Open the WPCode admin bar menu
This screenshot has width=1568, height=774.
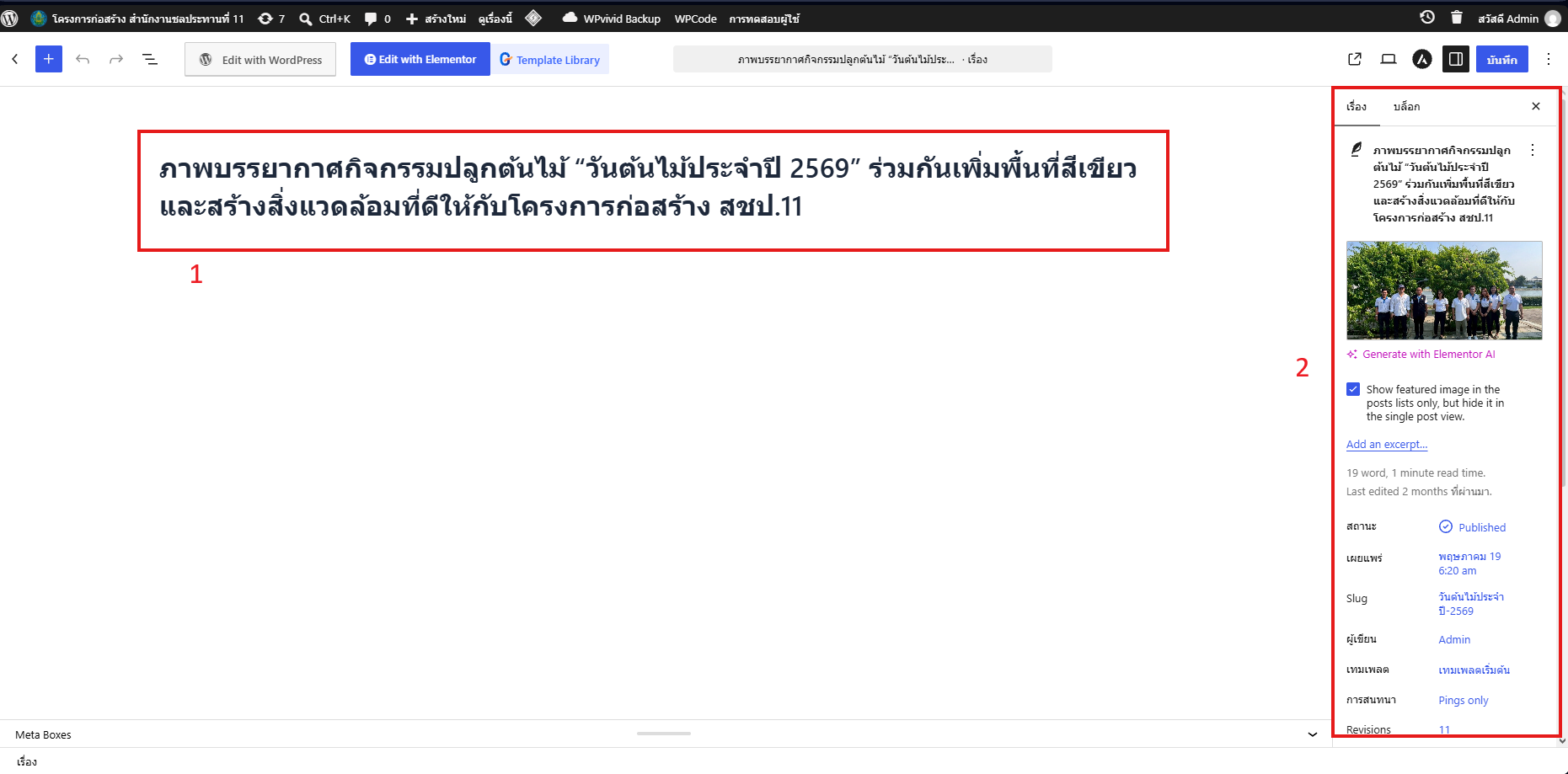pyautogui.click(x=695, y=18)
